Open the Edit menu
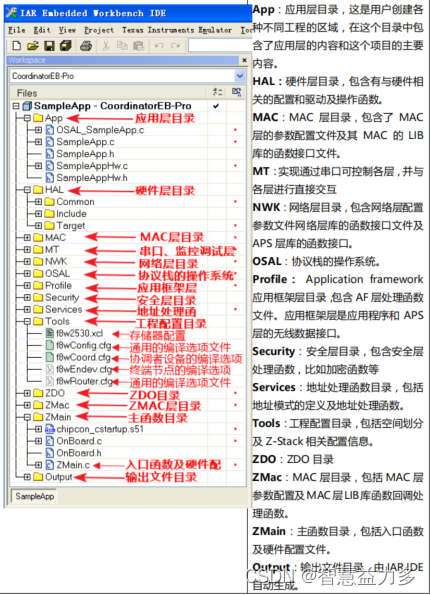 coord(42,30)
